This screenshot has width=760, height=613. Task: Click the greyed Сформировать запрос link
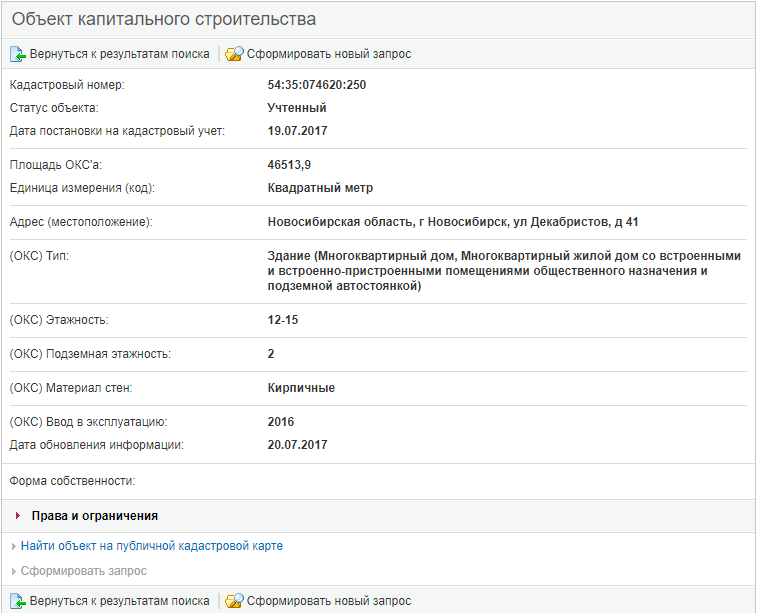[x=84, y=571]
